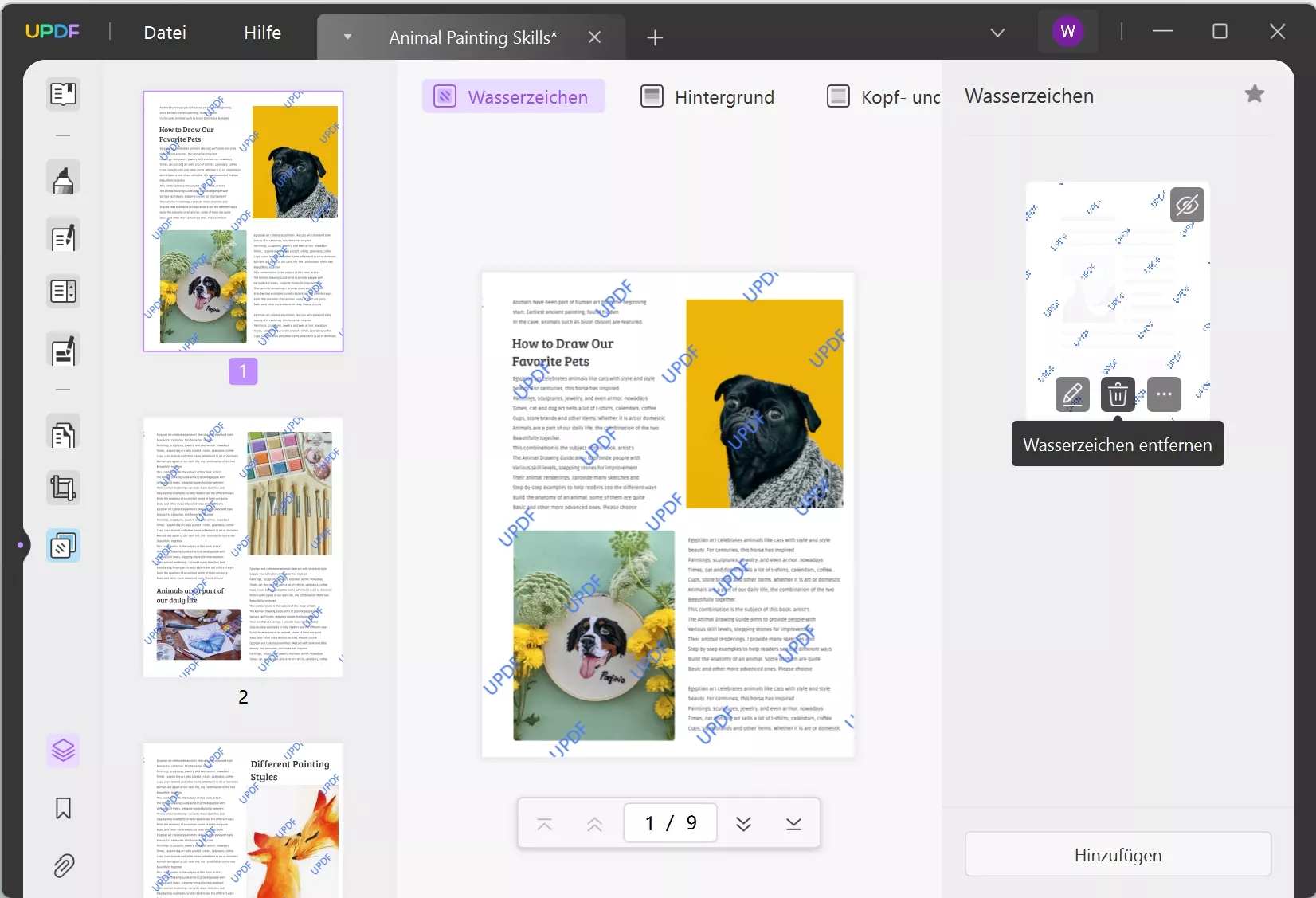Click the purple side panel handle dot

pos(21,545)
